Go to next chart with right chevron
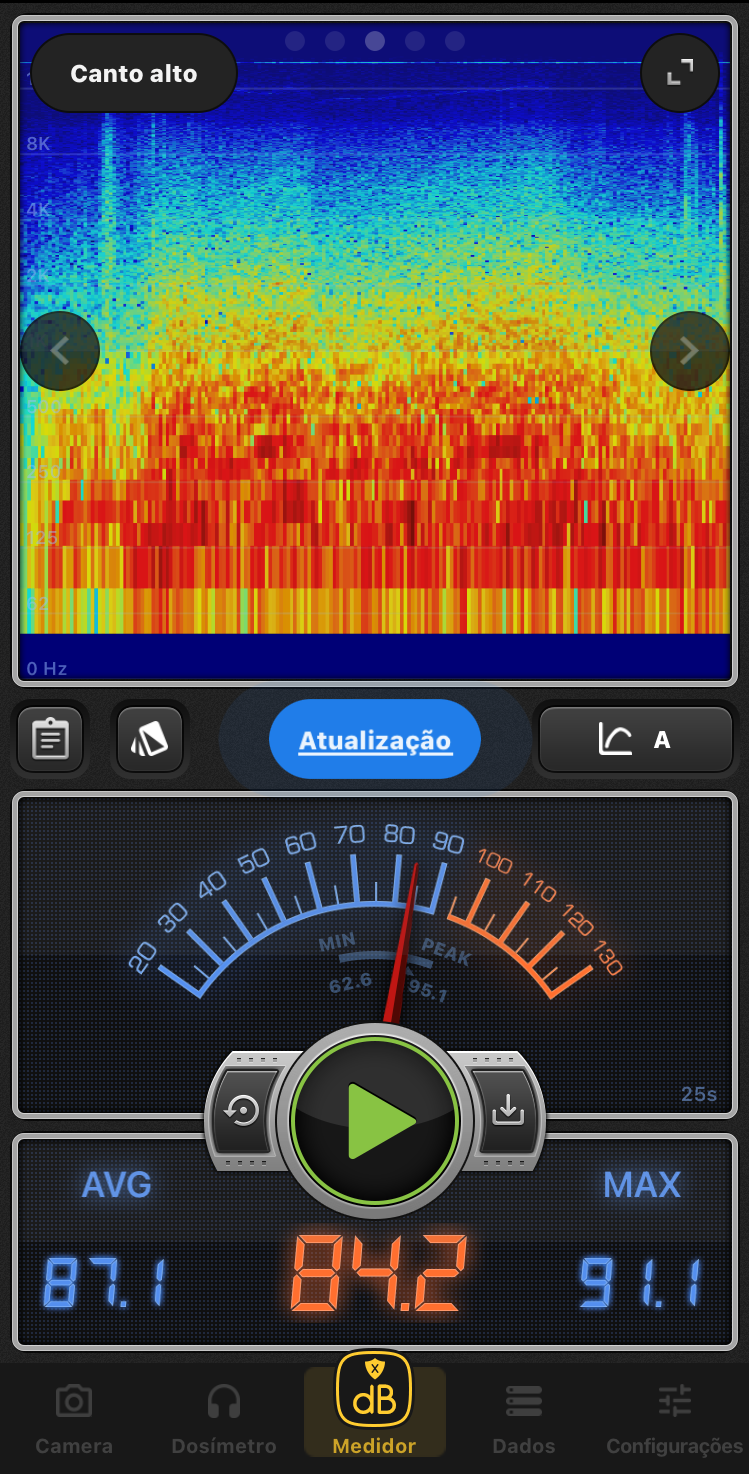Viewport: 749px width, 1474px height. click(689, 350)
